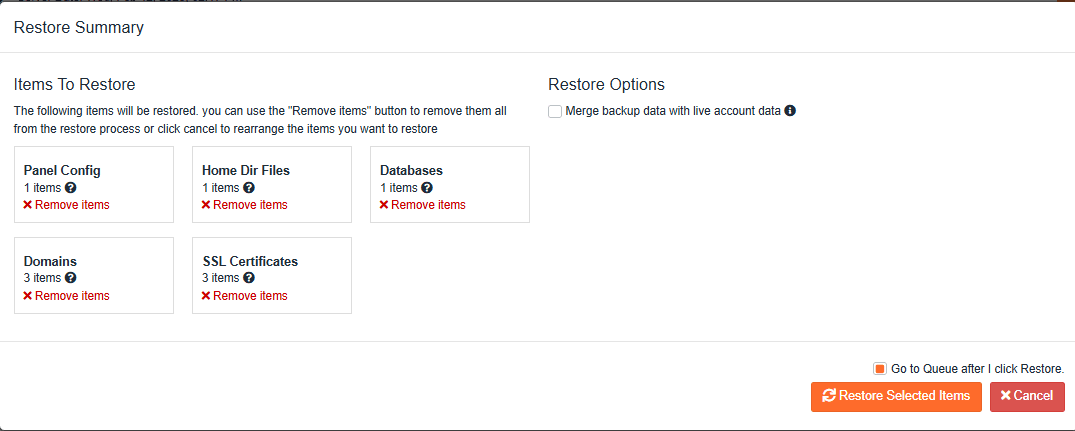Click the help icon beside SSL Certificates items

pos(249,278)
